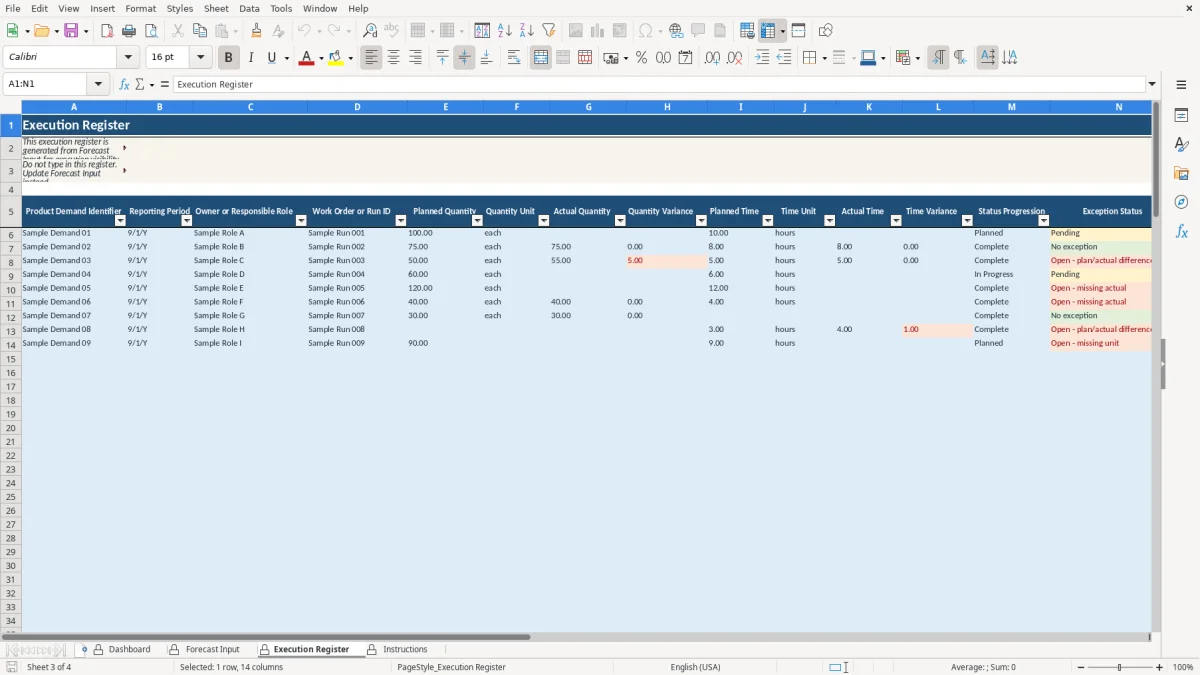Toggle Wrap Text
Viewport: 1200px width, 675px height.
(x=514, y=58)
